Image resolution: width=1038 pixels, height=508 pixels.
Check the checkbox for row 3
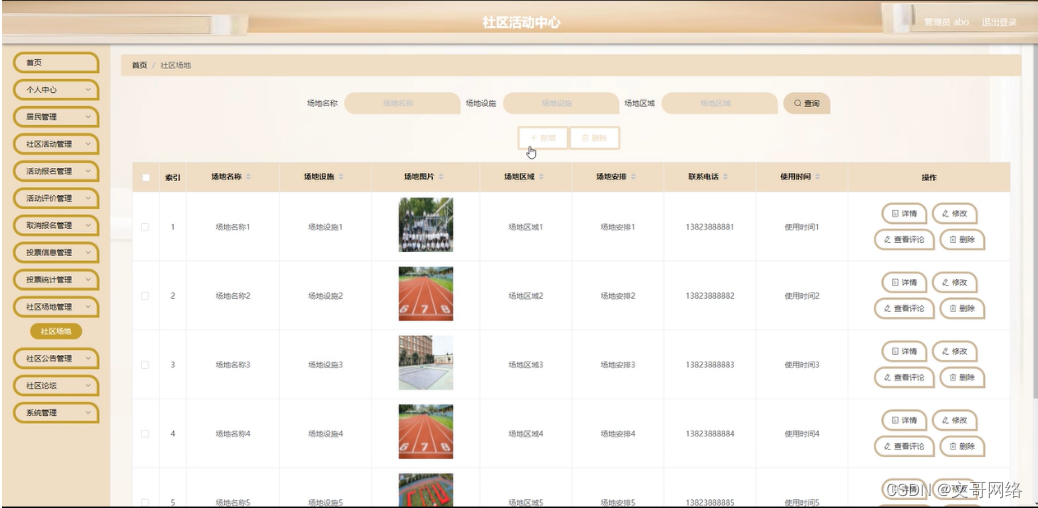(x=145, y=365)
